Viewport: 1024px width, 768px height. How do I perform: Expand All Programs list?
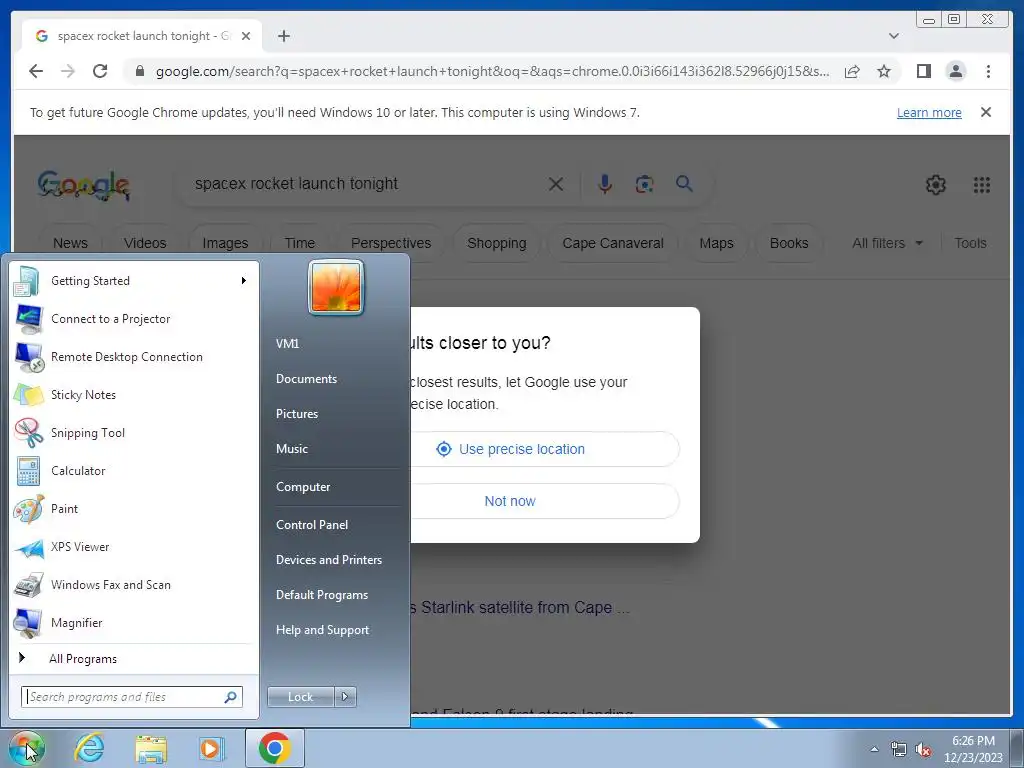[134, 658]
